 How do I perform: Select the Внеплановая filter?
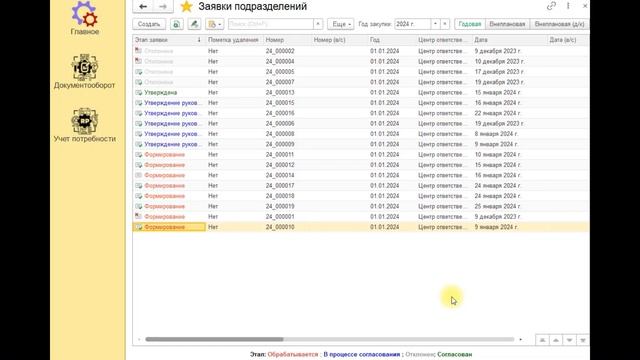pos(507,24)
